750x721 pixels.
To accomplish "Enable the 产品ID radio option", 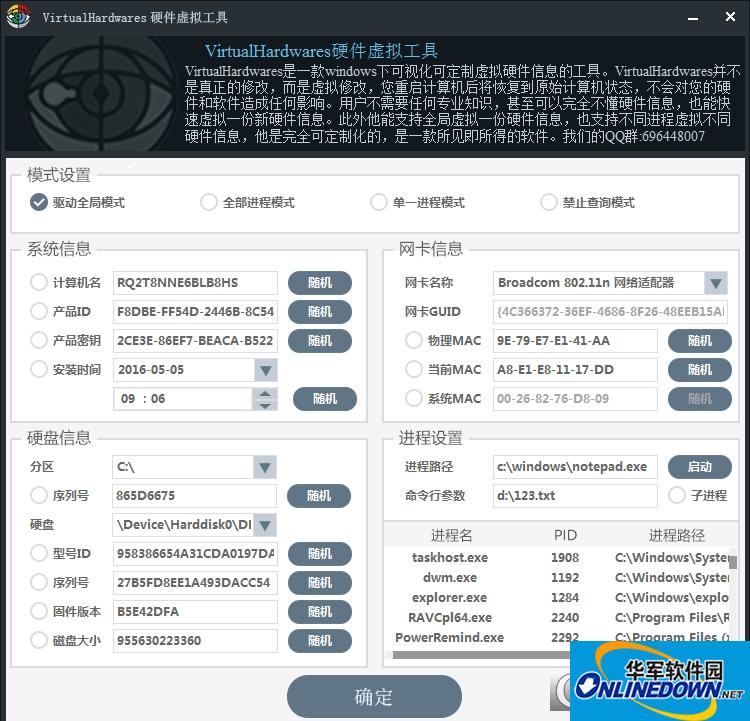I will [x=39, y=311].
